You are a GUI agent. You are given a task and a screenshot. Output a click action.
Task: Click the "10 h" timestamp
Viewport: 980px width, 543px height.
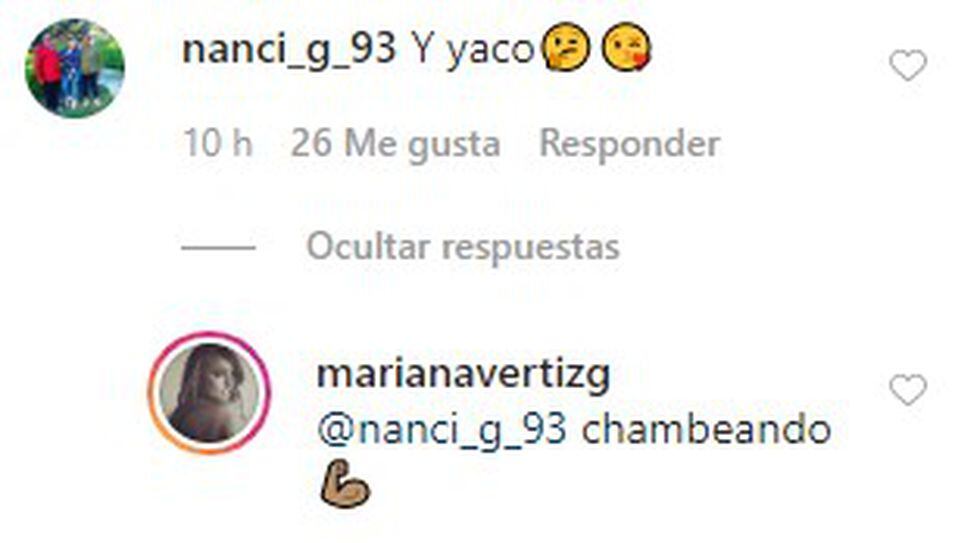[x=218, y=144]
